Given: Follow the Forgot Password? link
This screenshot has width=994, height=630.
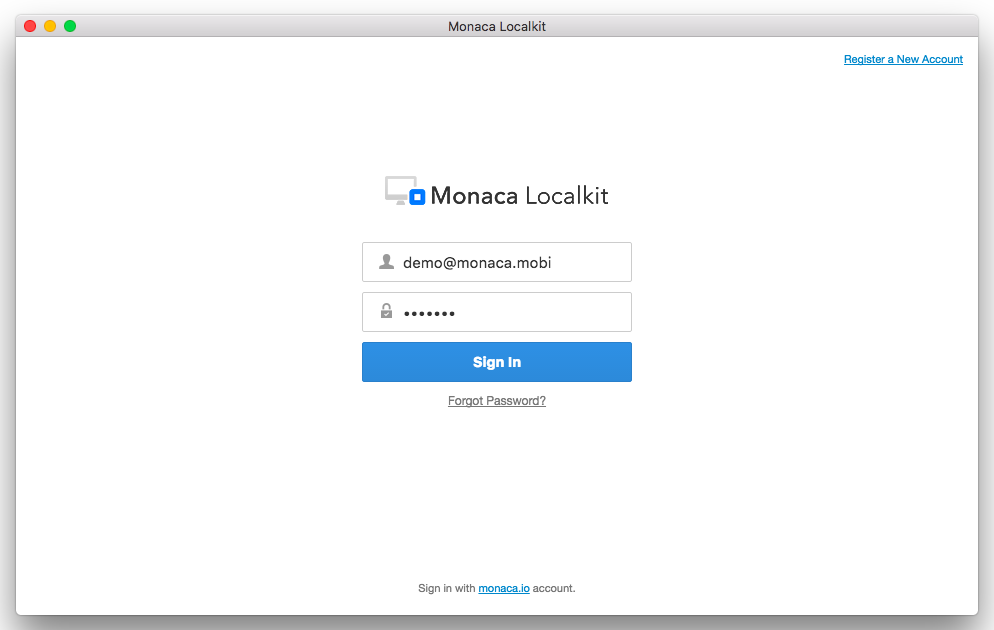Looking at the screenshot, I should tap(496, 401).
